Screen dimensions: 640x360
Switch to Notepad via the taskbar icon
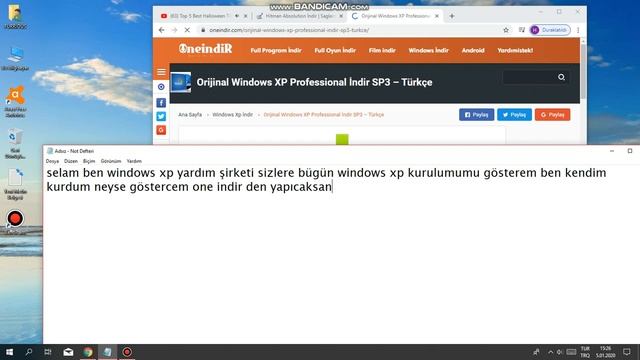[x=107, y=352]
